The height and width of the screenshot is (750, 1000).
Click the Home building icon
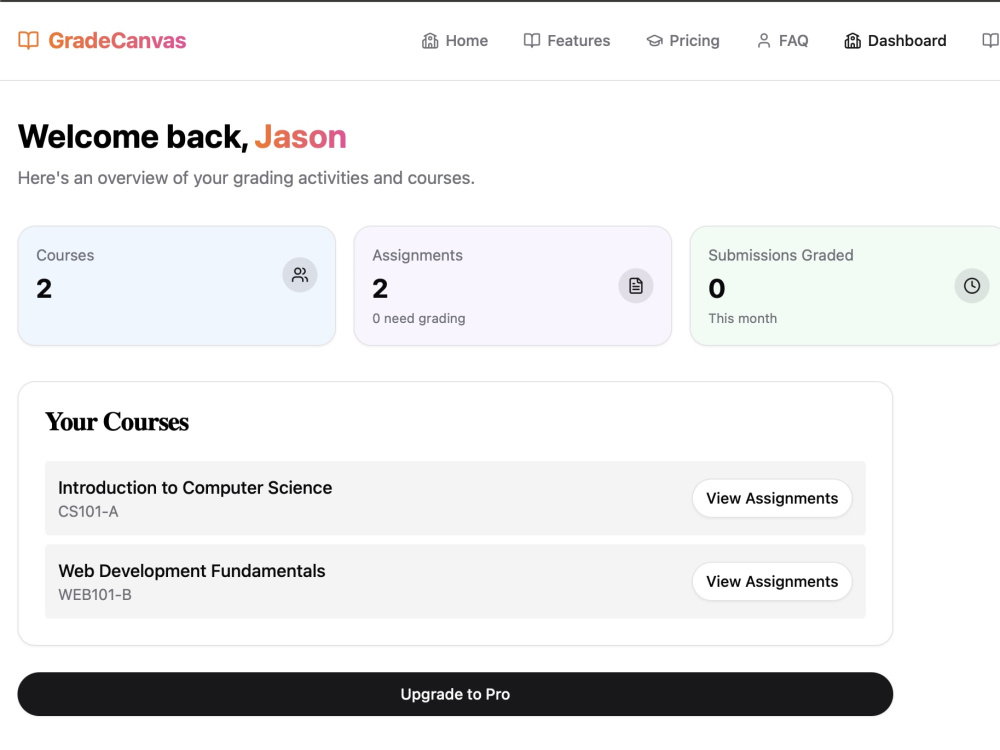[x=430, y=41]
